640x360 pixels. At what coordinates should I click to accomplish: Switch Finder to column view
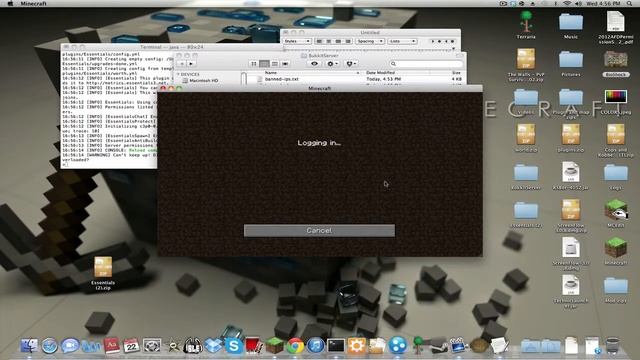pos(275,64)
